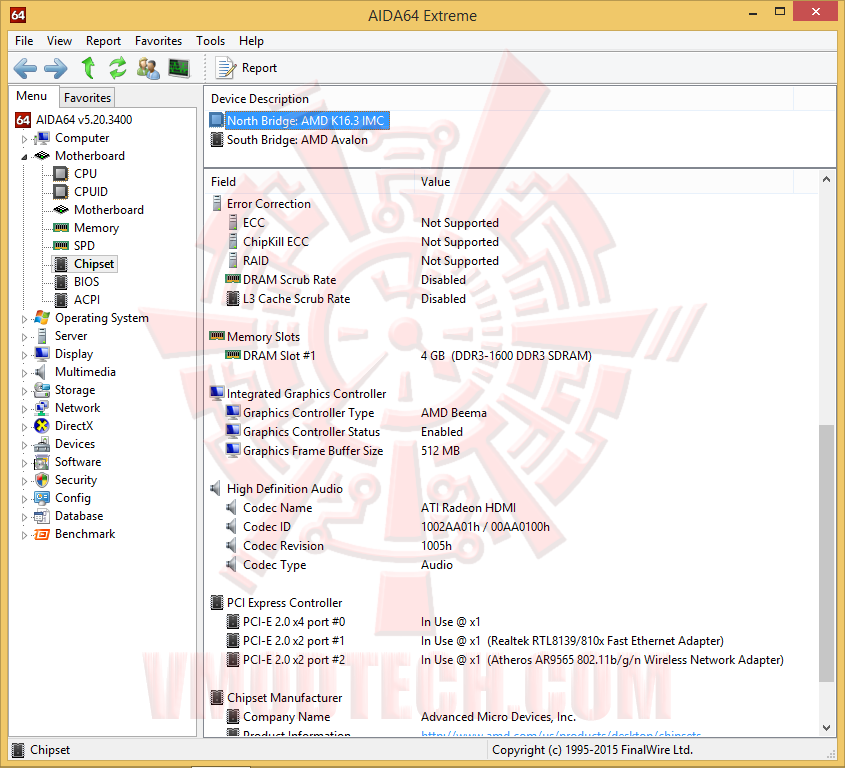Open the Tools menu
The image size is (845, 768).
(210, 41)
